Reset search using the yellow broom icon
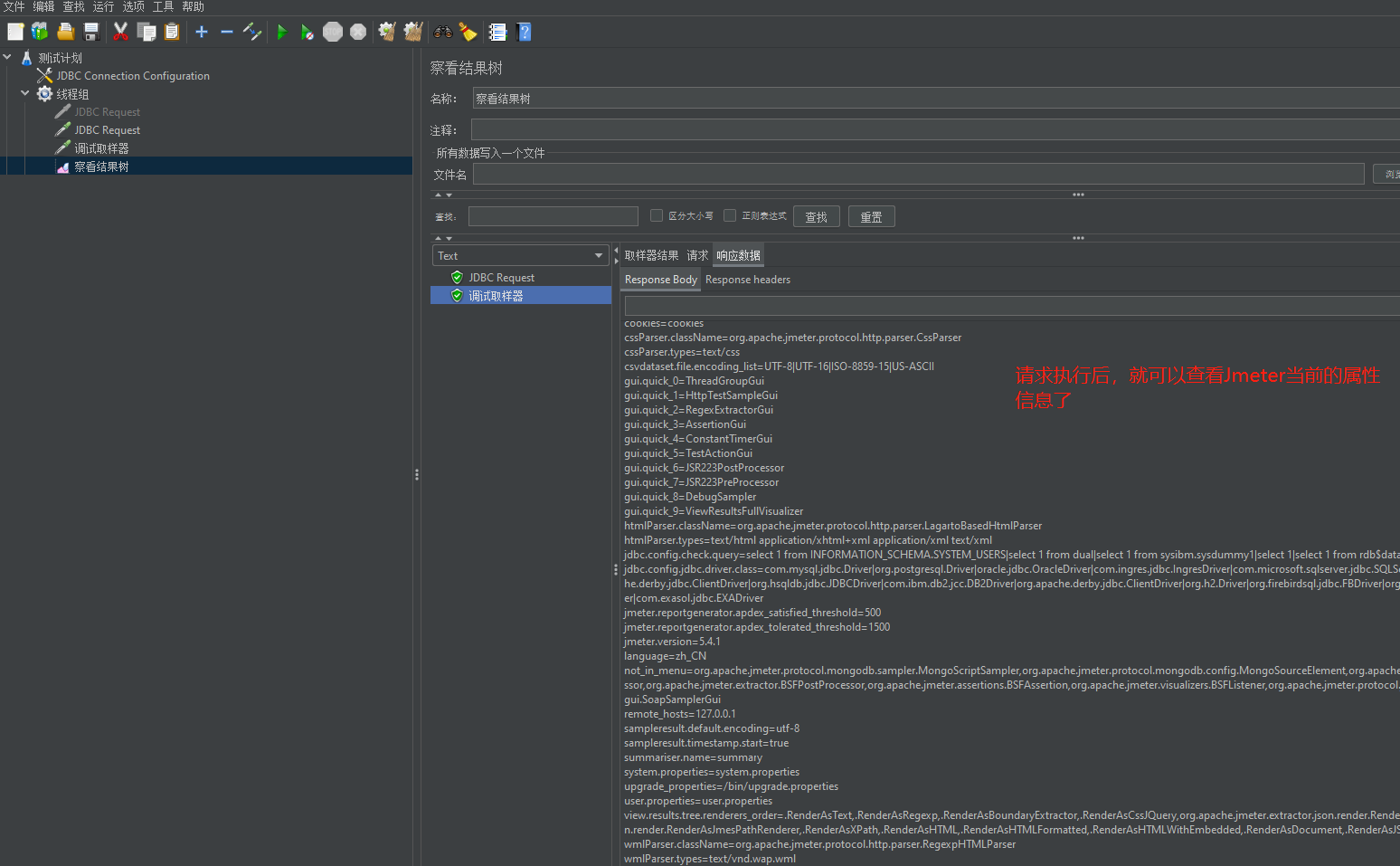The image size is (1400, 866). [x=468, y=32]
